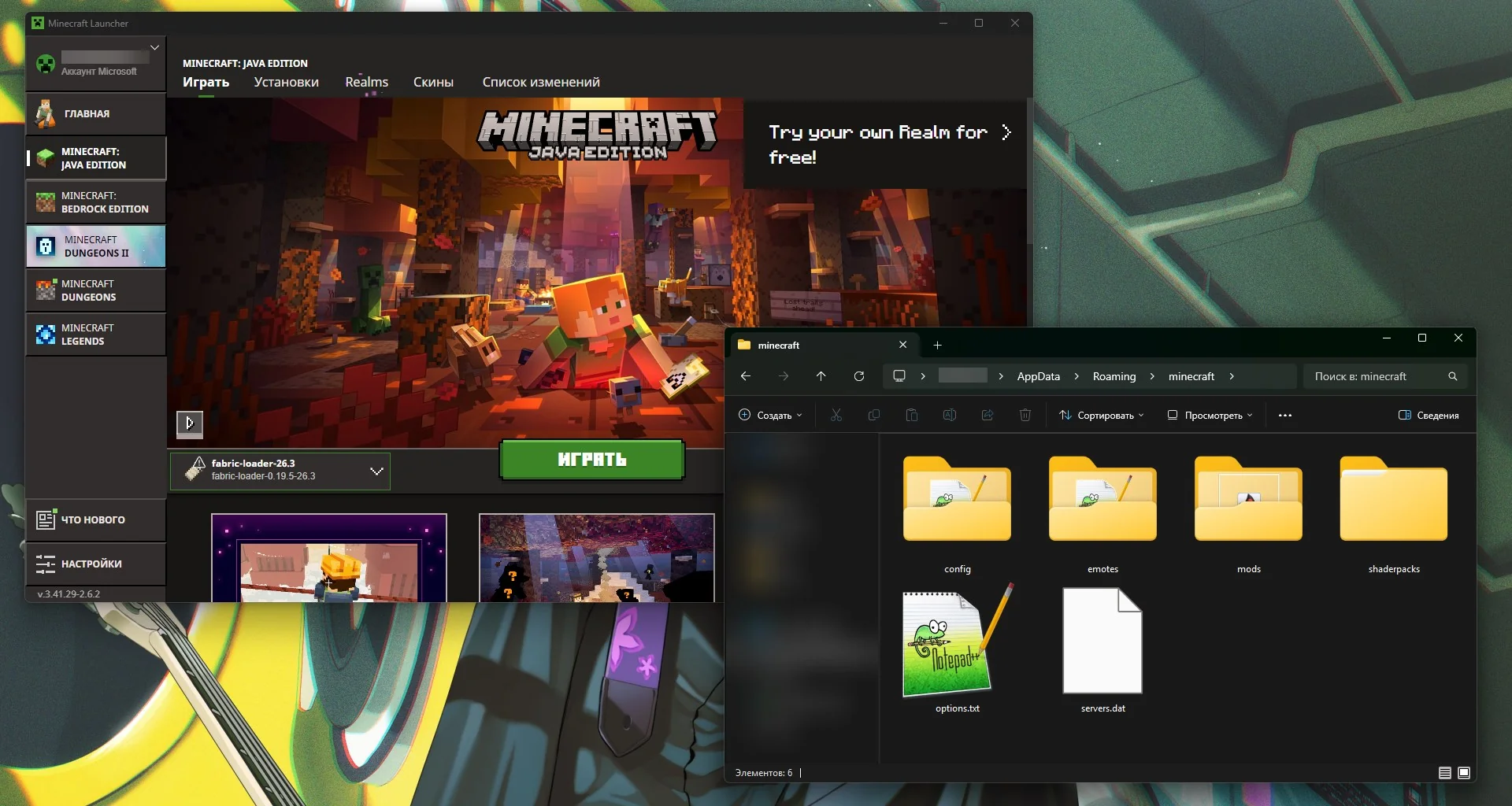The width and height of the screenshot is (1512, 806).
Task: Switch to the Скины tab
Action: click(433, 82)
